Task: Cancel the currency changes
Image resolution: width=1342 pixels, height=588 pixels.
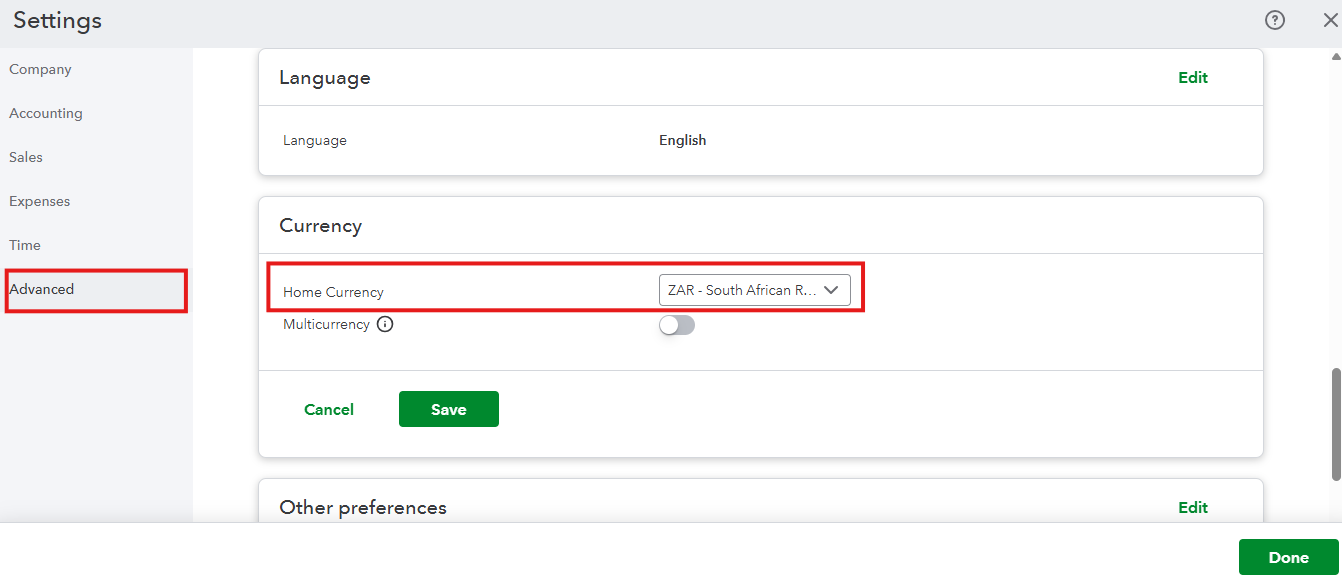Action: [329, 409]
